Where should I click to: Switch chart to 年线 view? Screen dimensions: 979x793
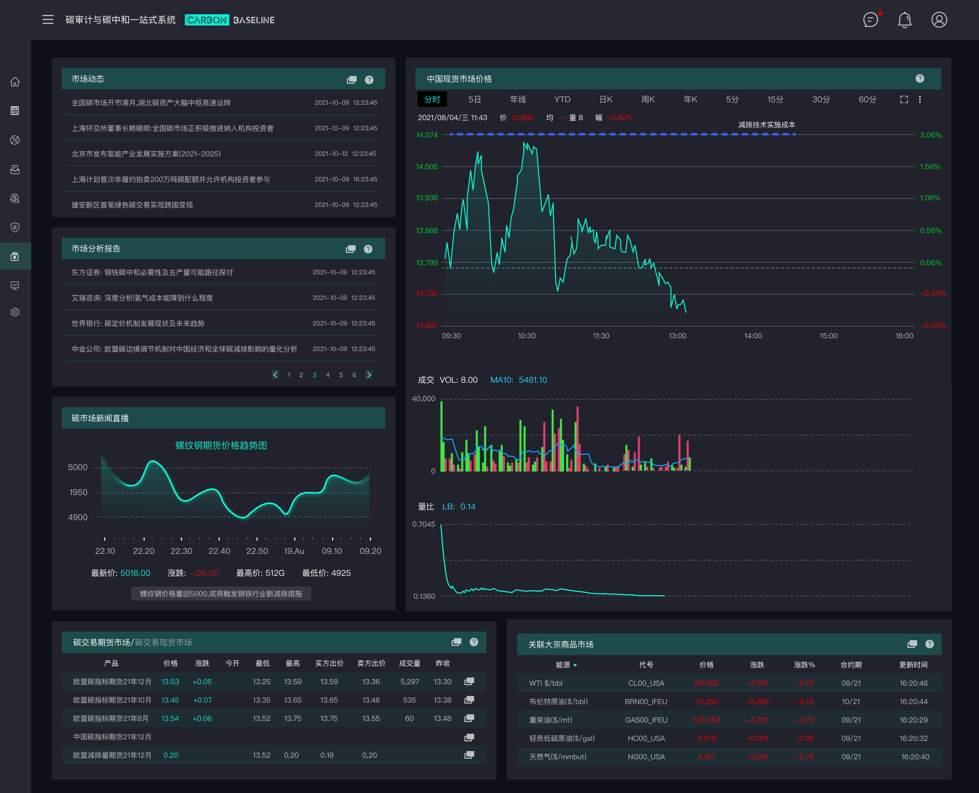click(x=518, y=99)
